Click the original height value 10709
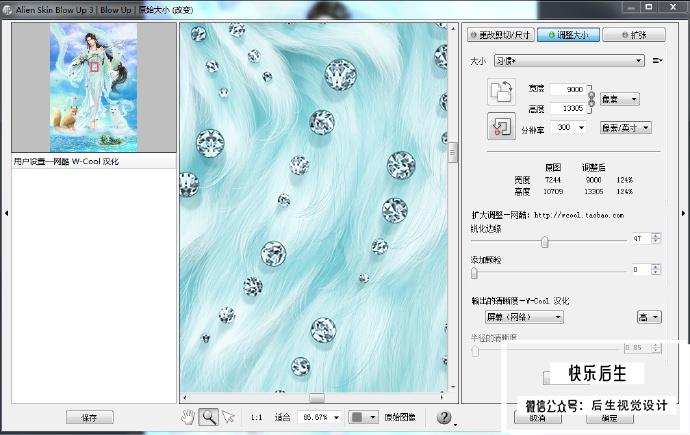 [x=553, y=192]
